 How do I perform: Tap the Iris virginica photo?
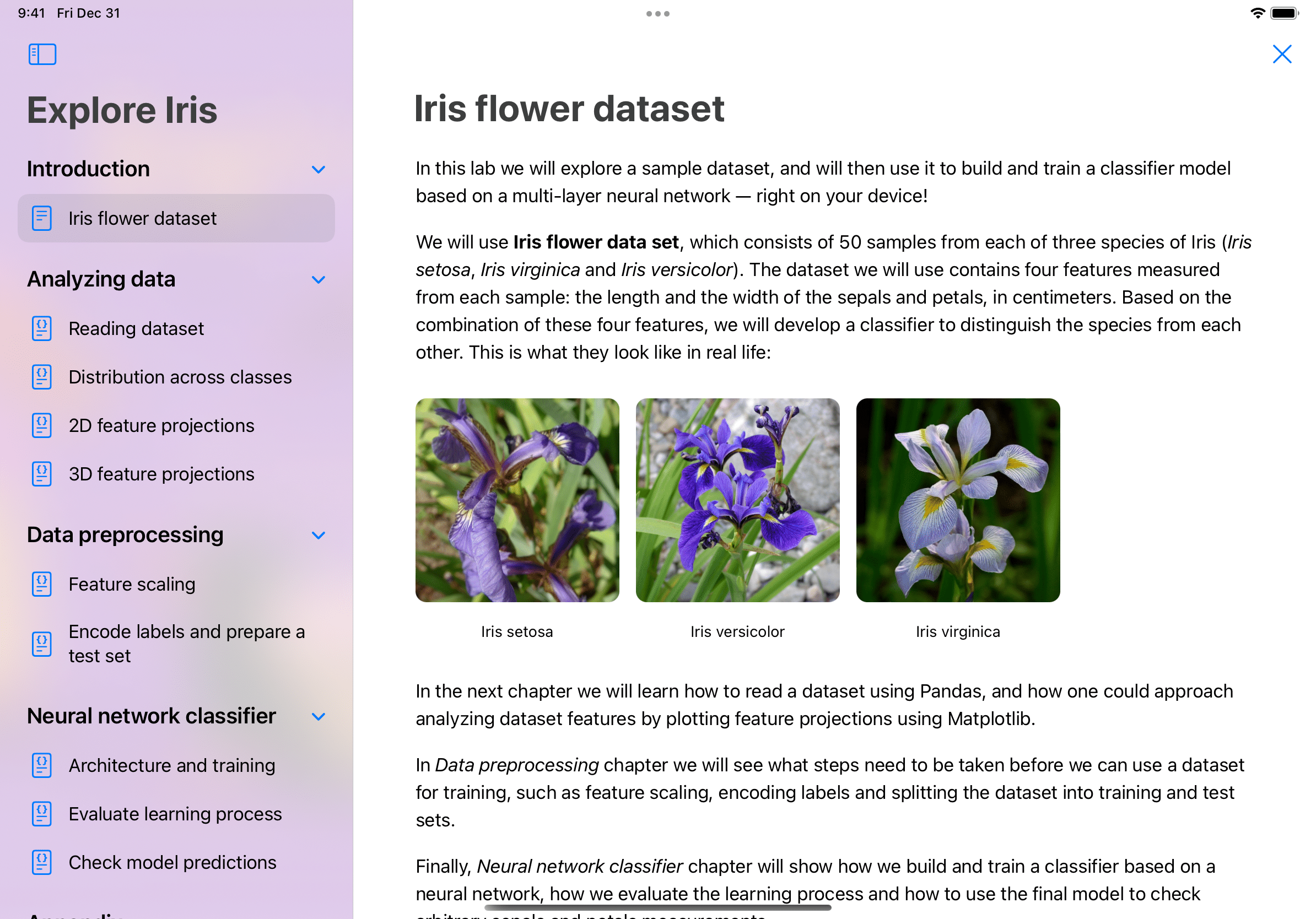coord(957,500)
